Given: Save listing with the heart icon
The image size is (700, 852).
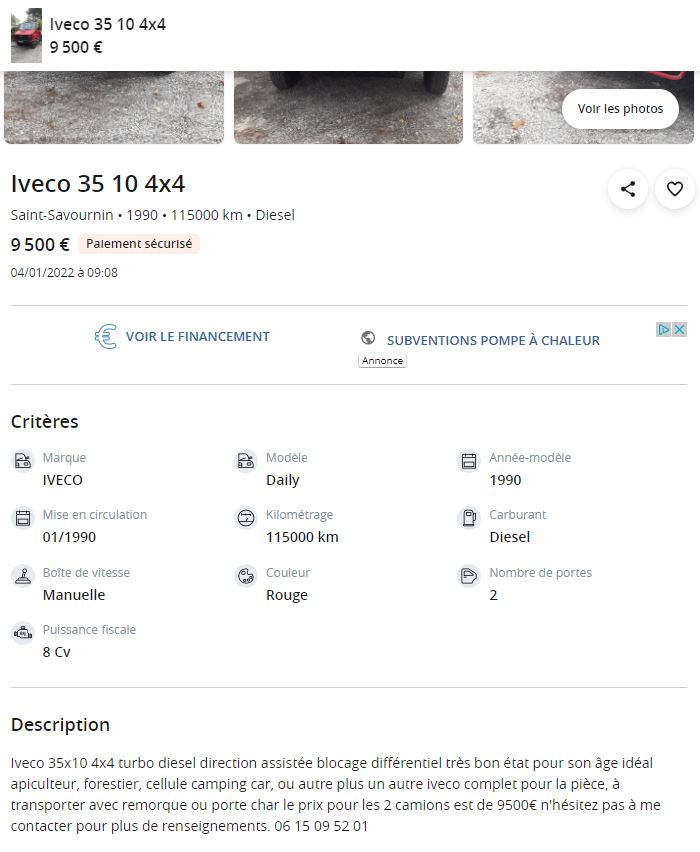Looking at the screenshot, I should (675, 188).
